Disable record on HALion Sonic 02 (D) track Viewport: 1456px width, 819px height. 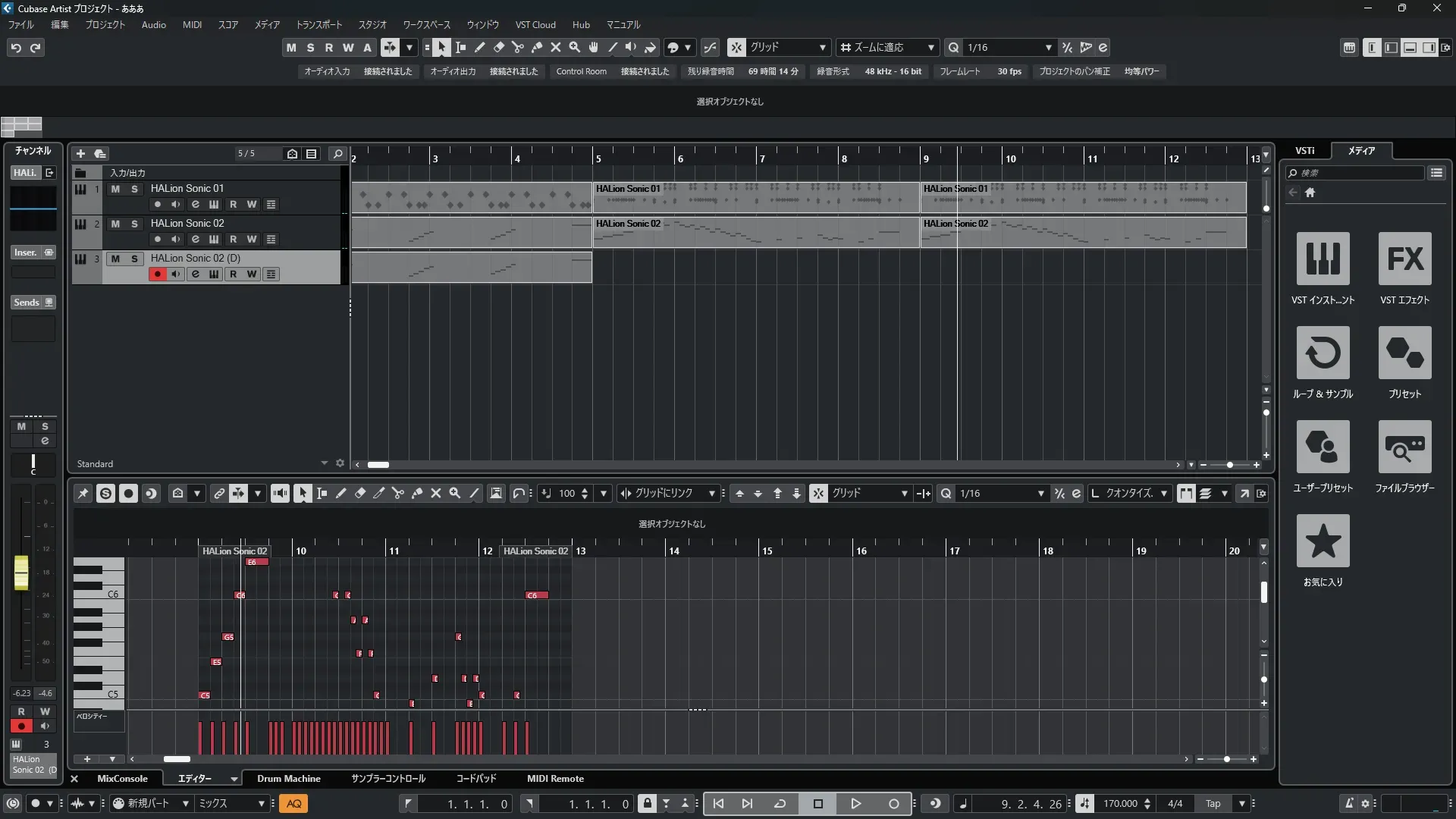click(x=157, y=275)
